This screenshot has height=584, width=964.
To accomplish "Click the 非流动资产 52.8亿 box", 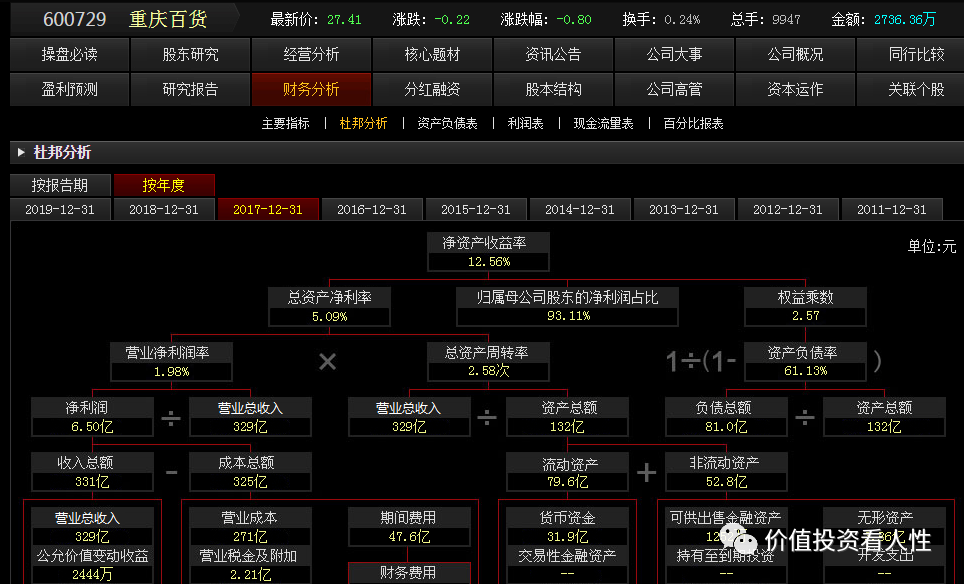I will [726, 472].
